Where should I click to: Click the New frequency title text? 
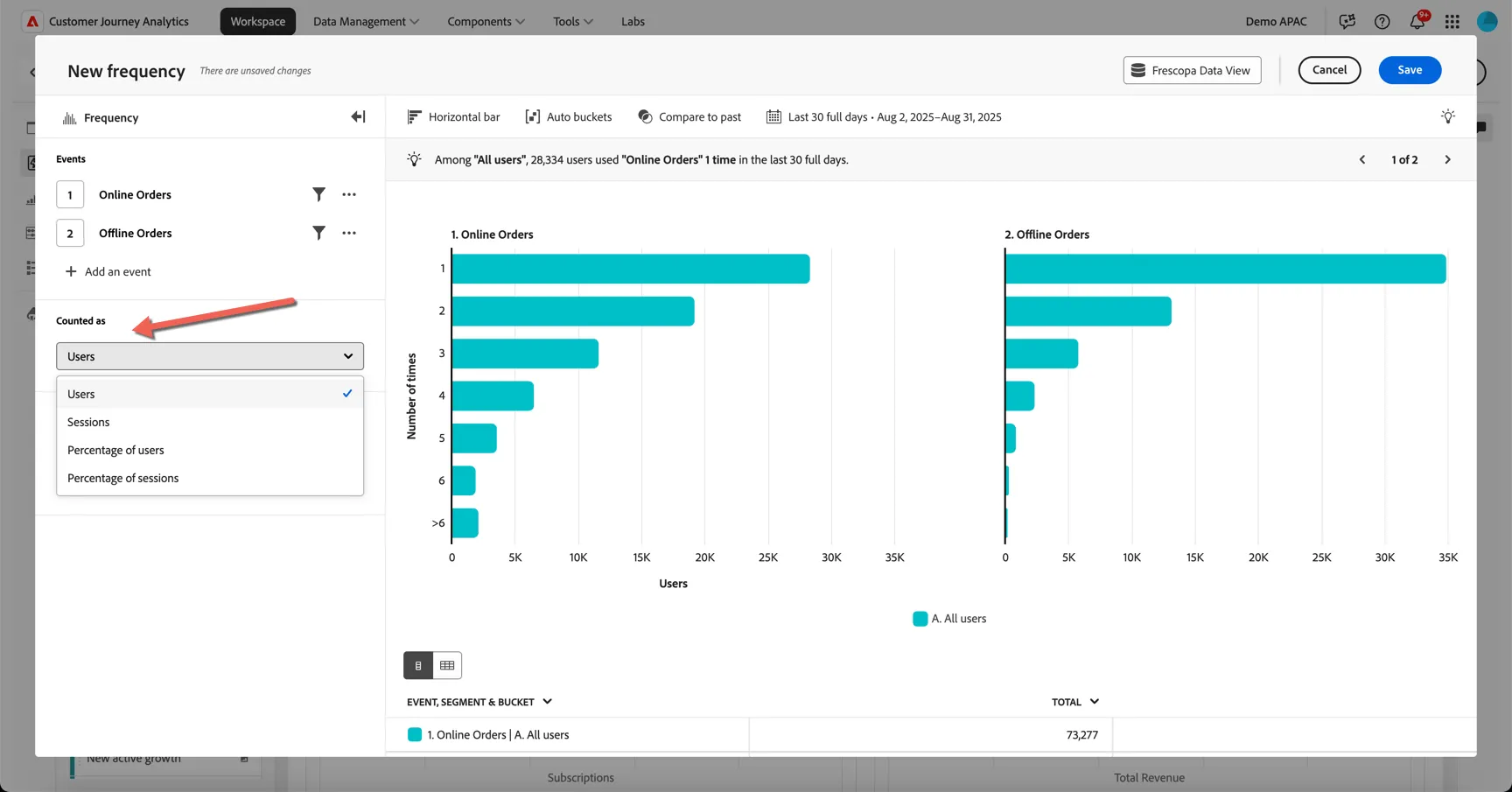click(x=126, y=71)
